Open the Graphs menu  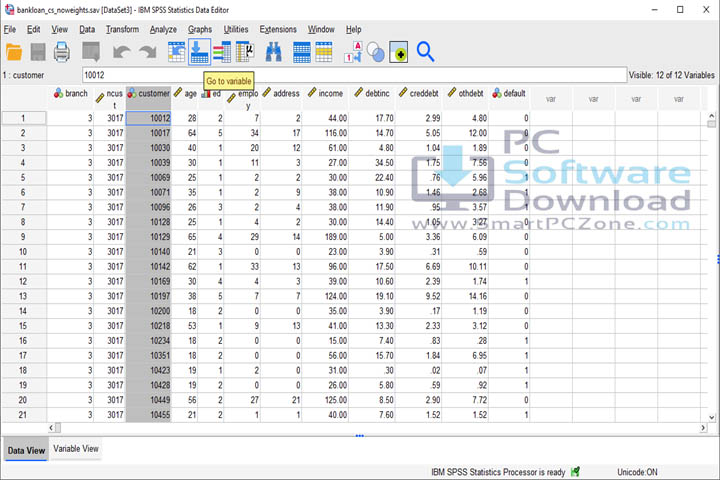(x=200, y=29)
